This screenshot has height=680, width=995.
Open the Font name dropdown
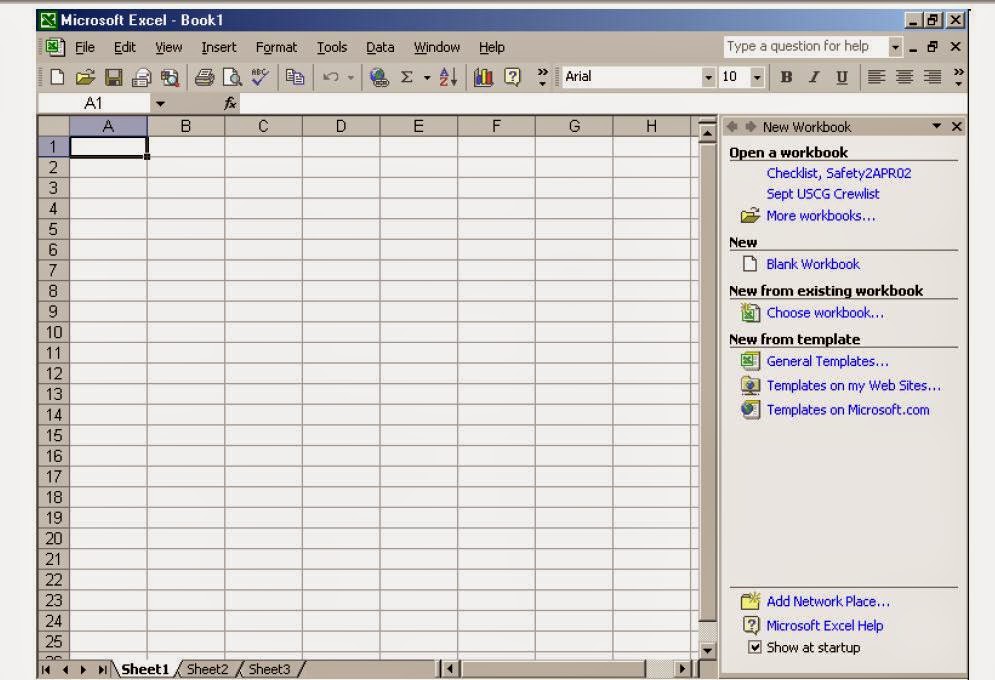[708, 77]
